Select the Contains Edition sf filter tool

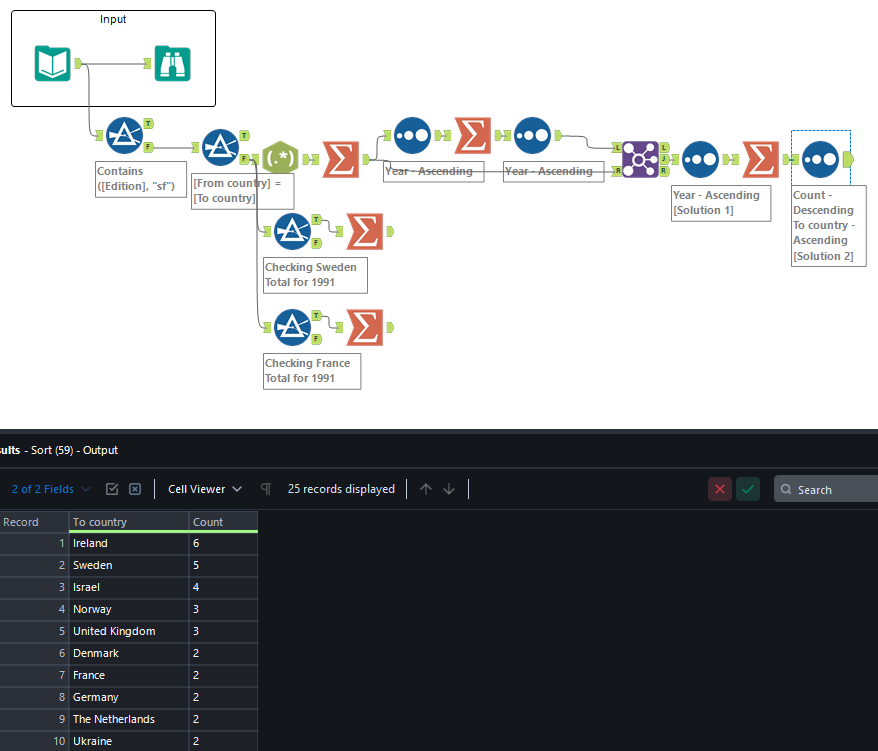pos(124,135)
